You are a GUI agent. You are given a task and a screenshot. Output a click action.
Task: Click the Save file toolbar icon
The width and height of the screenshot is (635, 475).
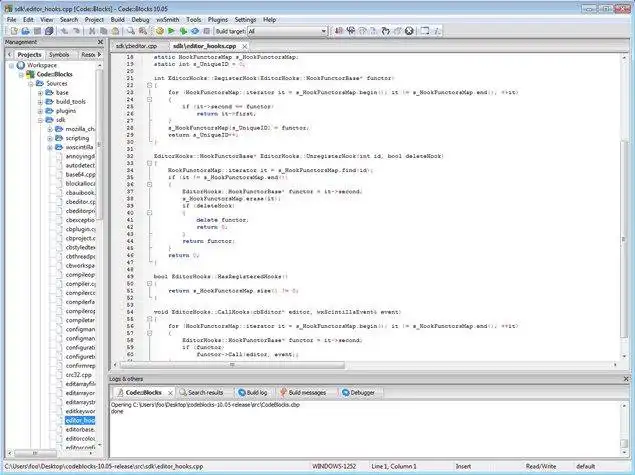coord(35,31)
